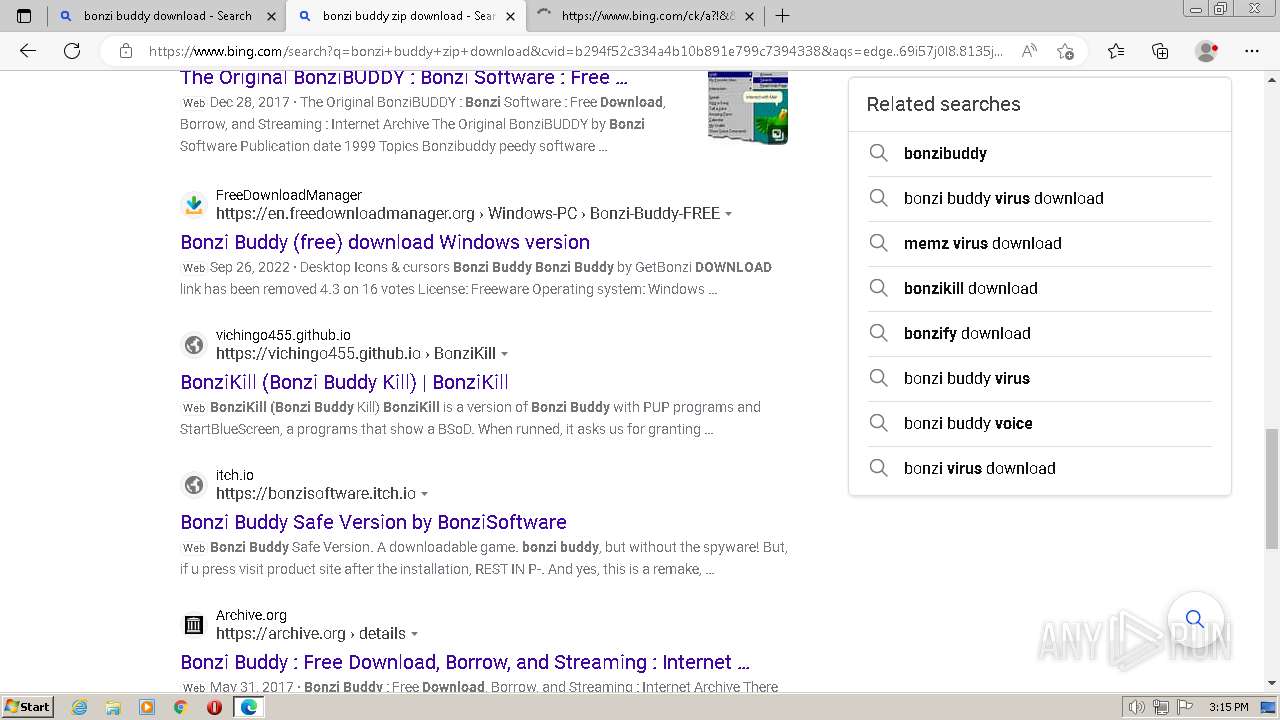Image resolution: width=1280 pixels, height=720 pixels.
Task: Click Archive.org site favicon
Action: tap(194, 625)
